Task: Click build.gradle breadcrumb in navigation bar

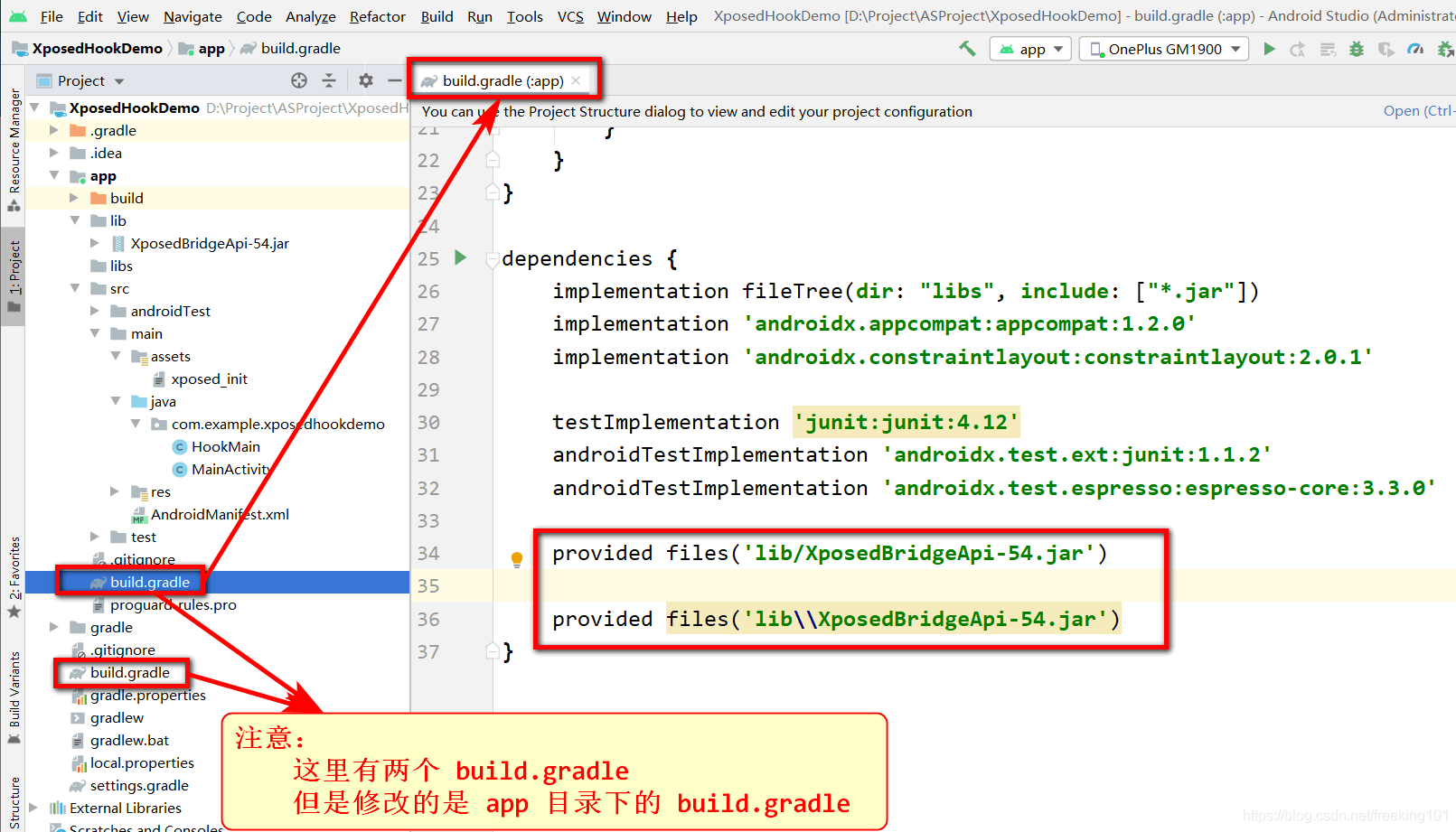Action: pyautogui.click(x=290, y=49)
